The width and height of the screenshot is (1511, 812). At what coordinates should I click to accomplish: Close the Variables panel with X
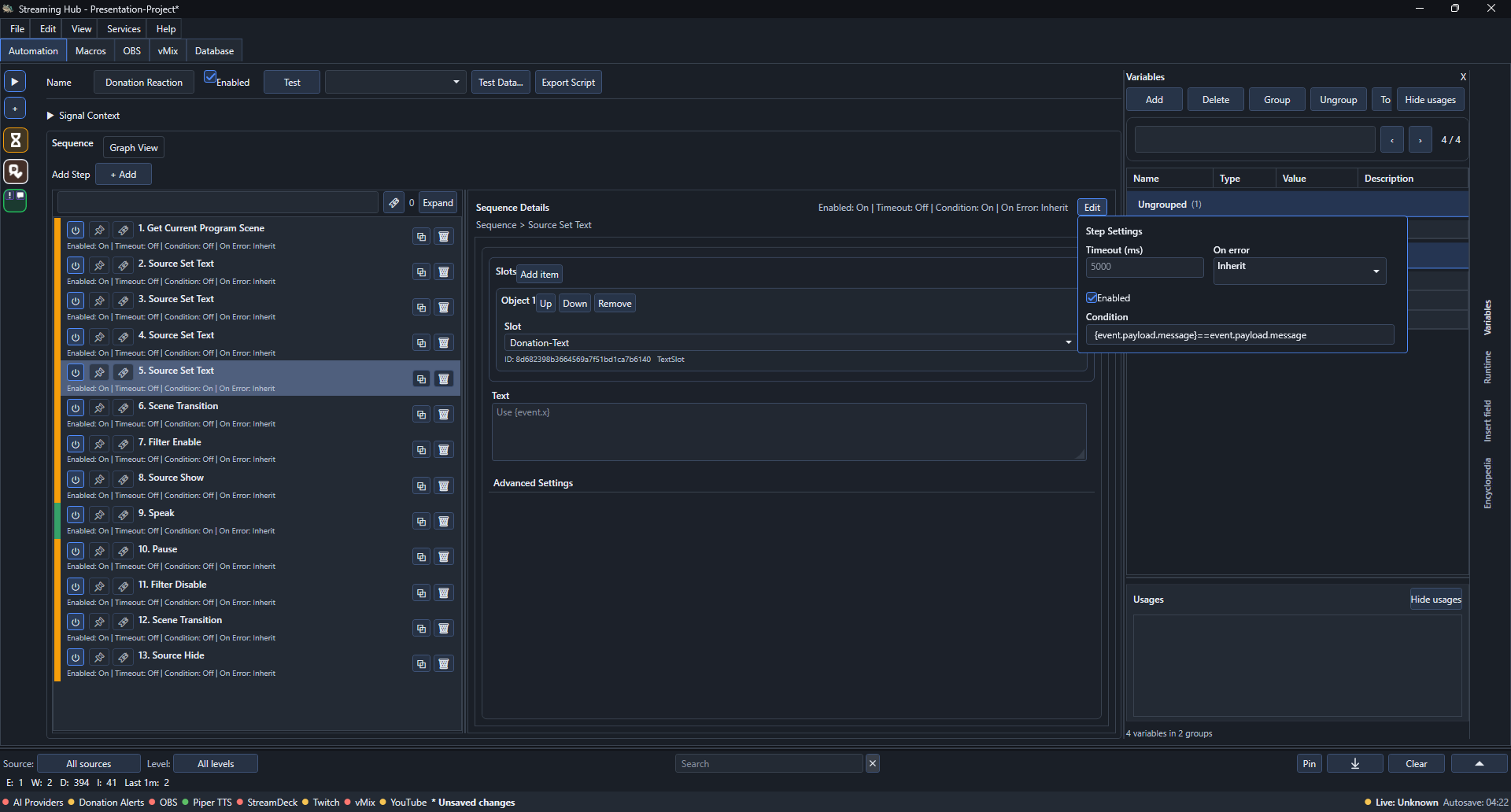point(1463,77)
